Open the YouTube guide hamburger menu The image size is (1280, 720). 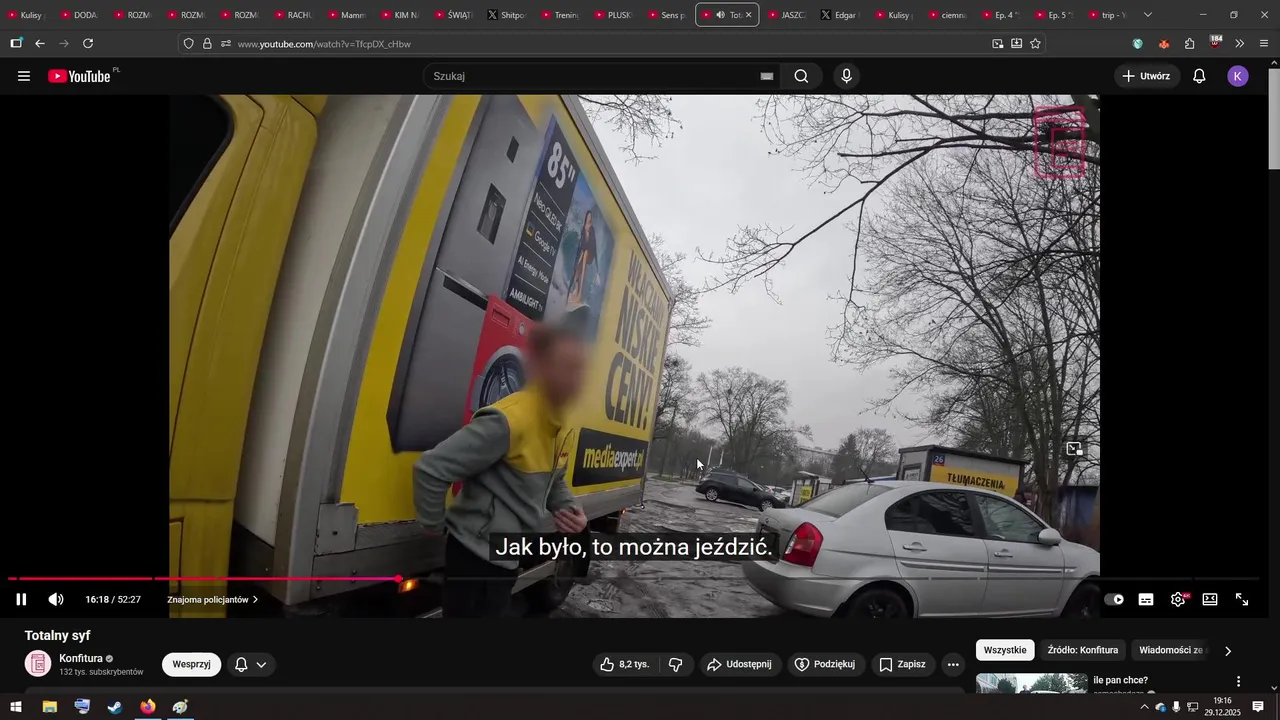coord(24,76)
